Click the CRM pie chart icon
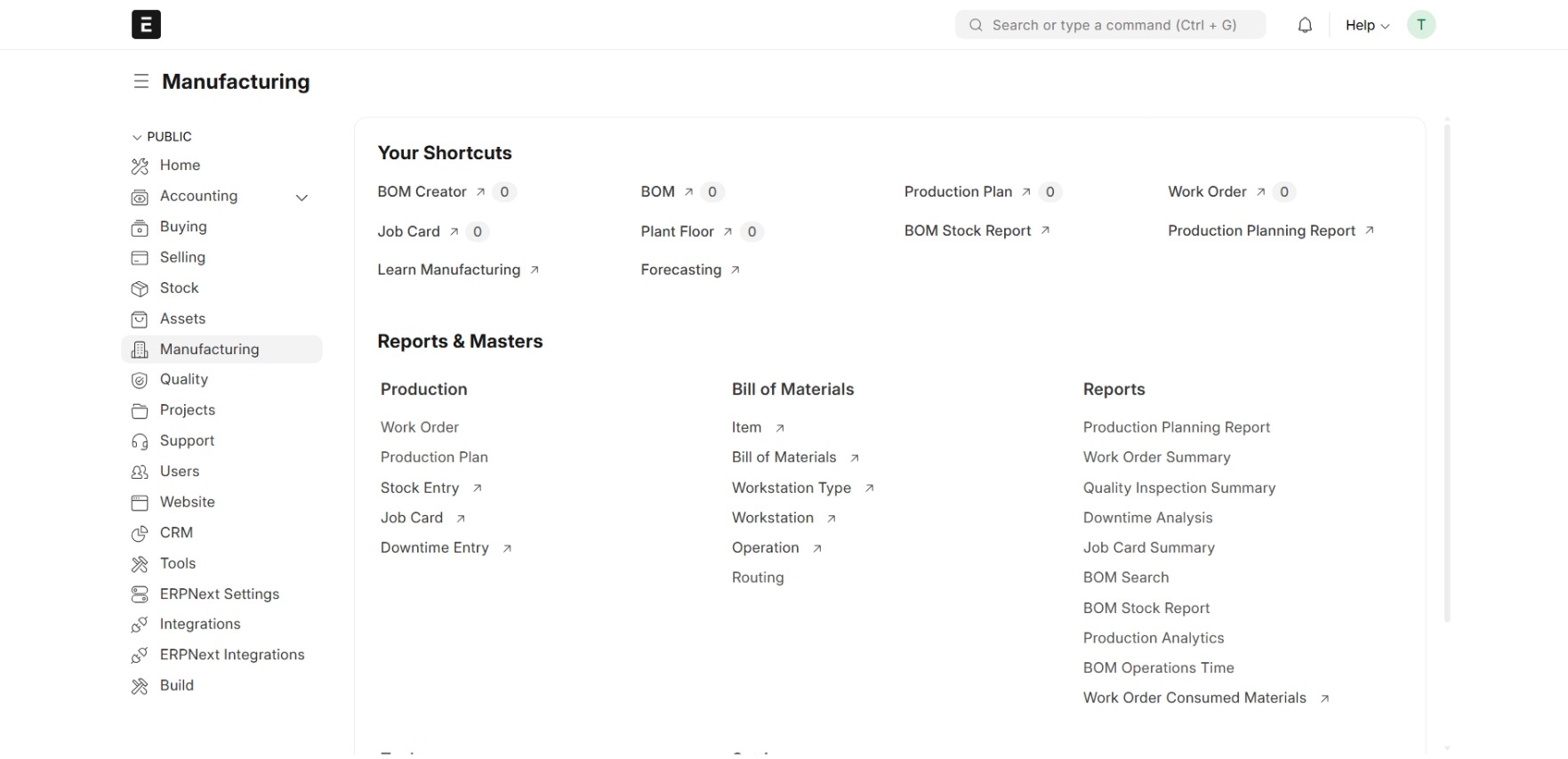 (140, 534)
